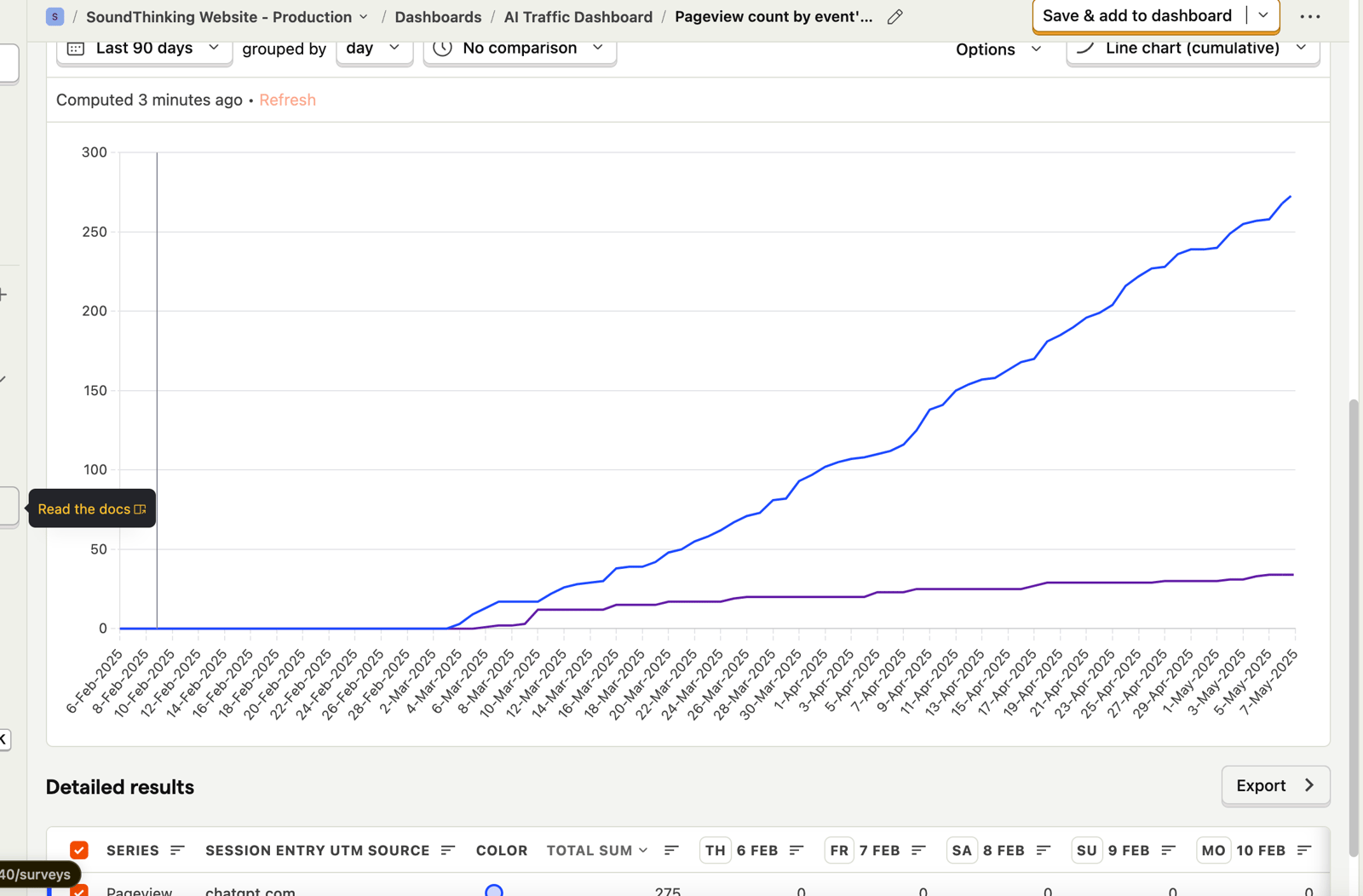Click the Refresh link
Viewport: 1363px width, 896px height.
(x=287, y=100)
